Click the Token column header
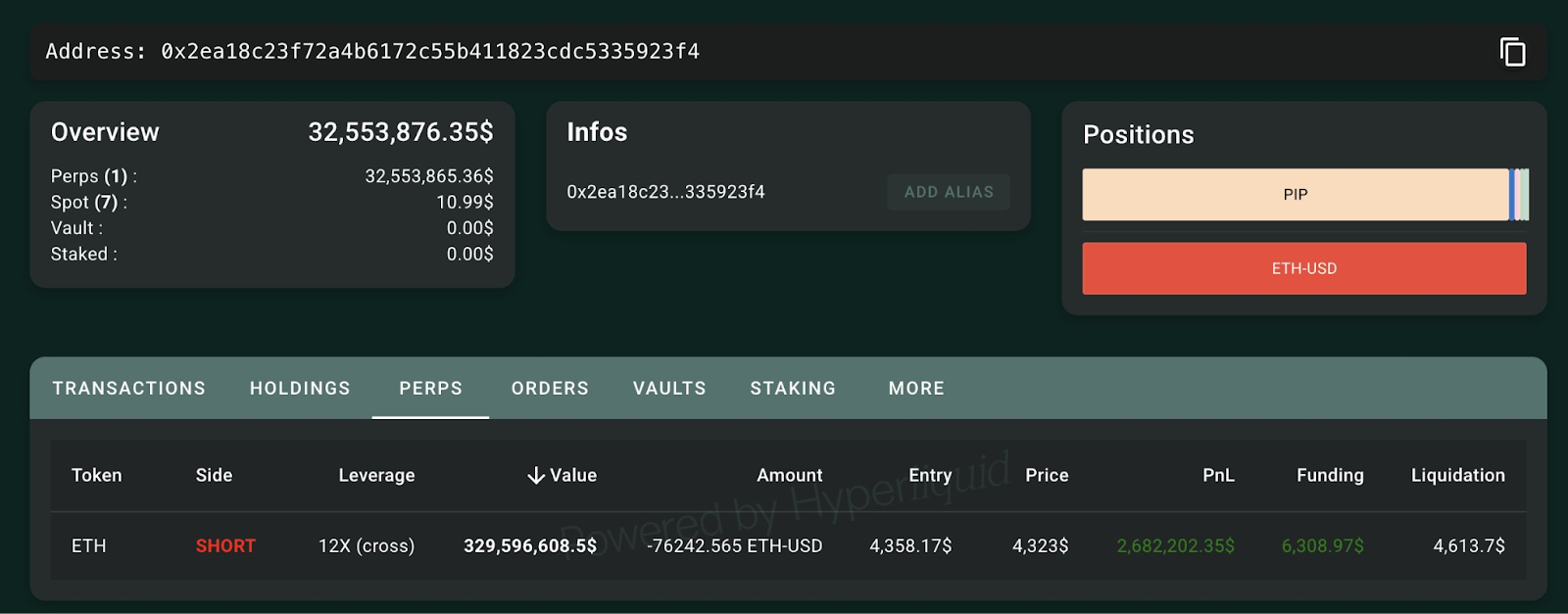Screen dimensions: 1568x614 point(97,476)
